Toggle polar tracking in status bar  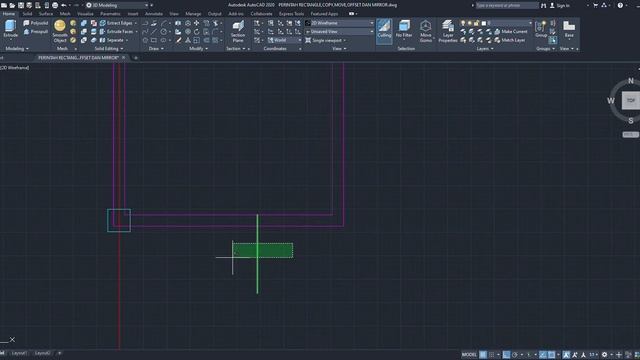(x=515, y=355)
